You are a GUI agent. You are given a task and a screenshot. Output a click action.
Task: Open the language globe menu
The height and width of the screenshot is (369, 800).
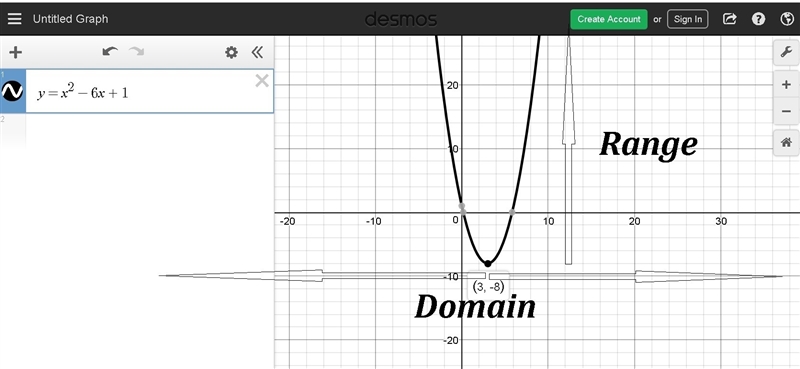point(787,19)
